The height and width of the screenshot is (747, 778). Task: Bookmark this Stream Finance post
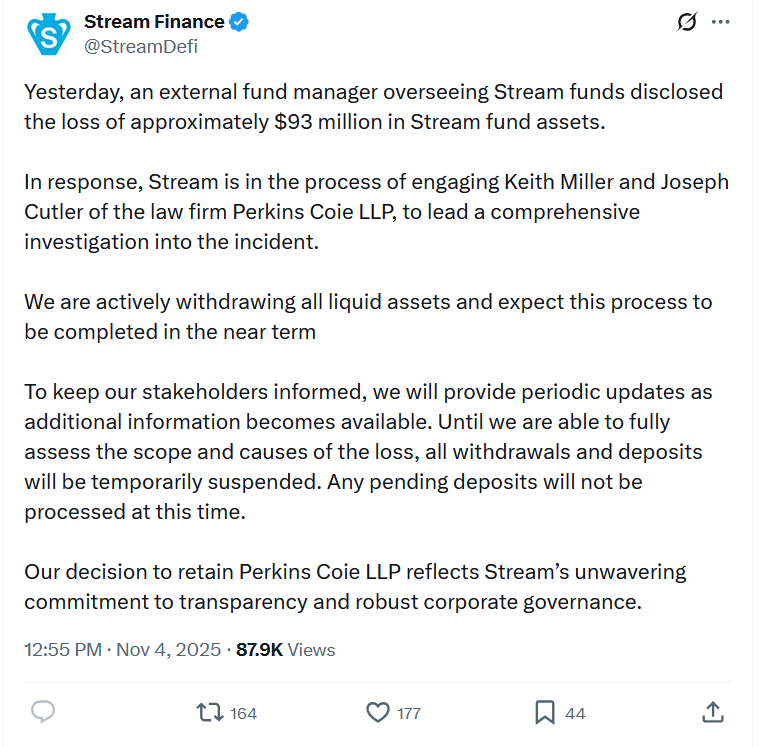click(x=544, y=712)
